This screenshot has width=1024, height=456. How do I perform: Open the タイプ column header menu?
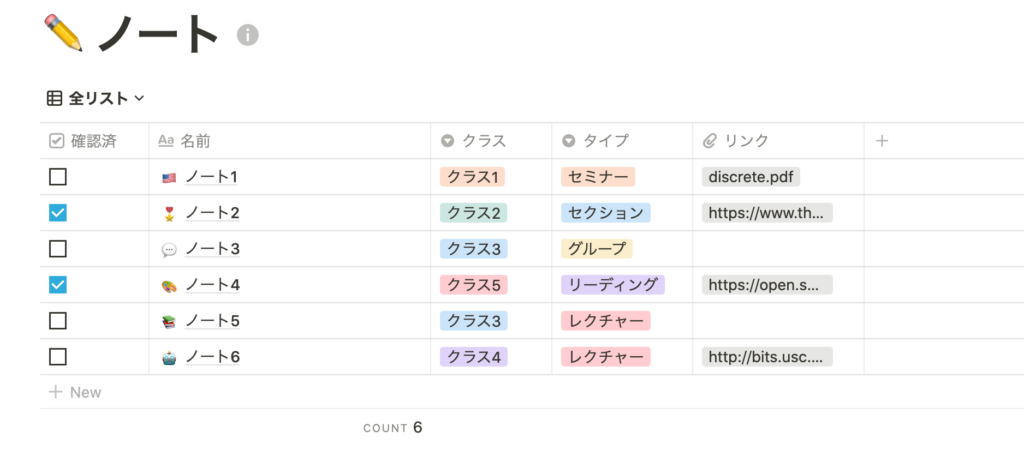[x=622, y=140]
